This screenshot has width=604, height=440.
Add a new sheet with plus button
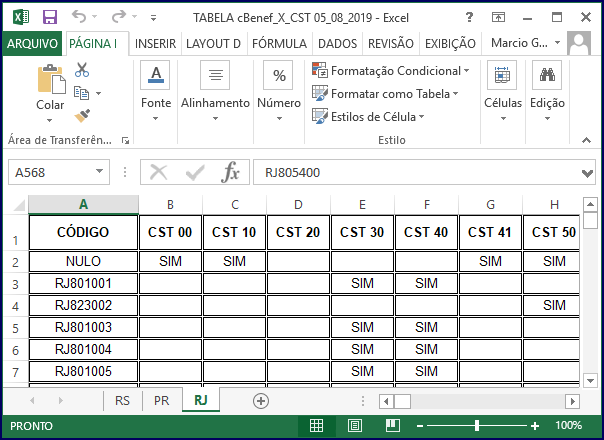point(261,401)
